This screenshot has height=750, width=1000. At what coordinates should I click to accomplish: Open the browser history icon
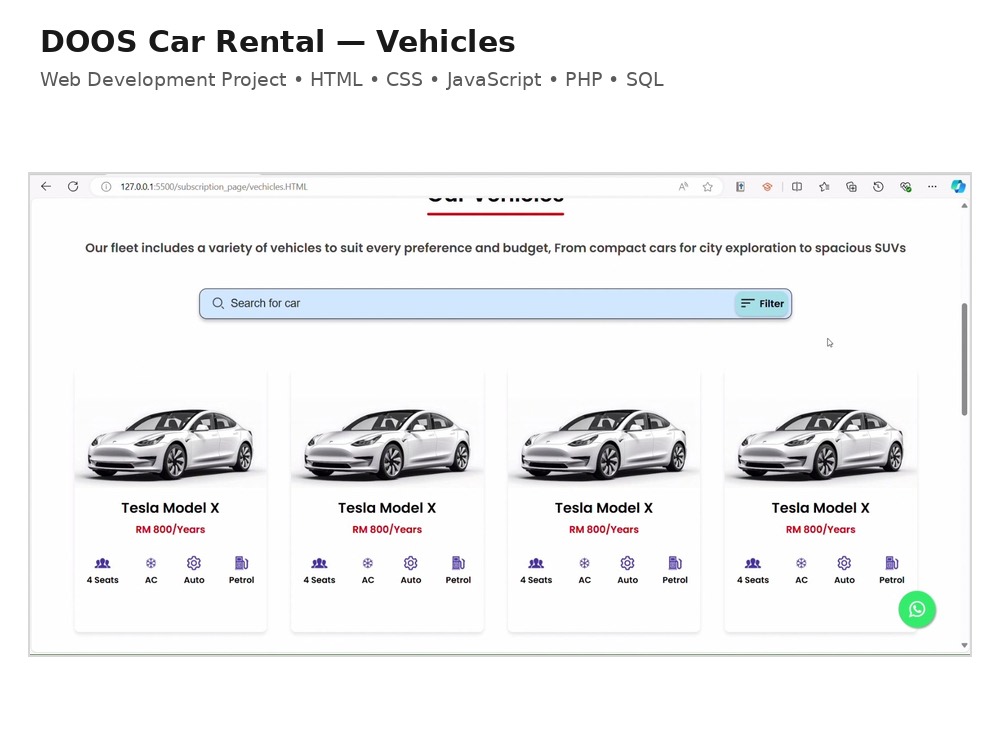click(x=878, y=187)
